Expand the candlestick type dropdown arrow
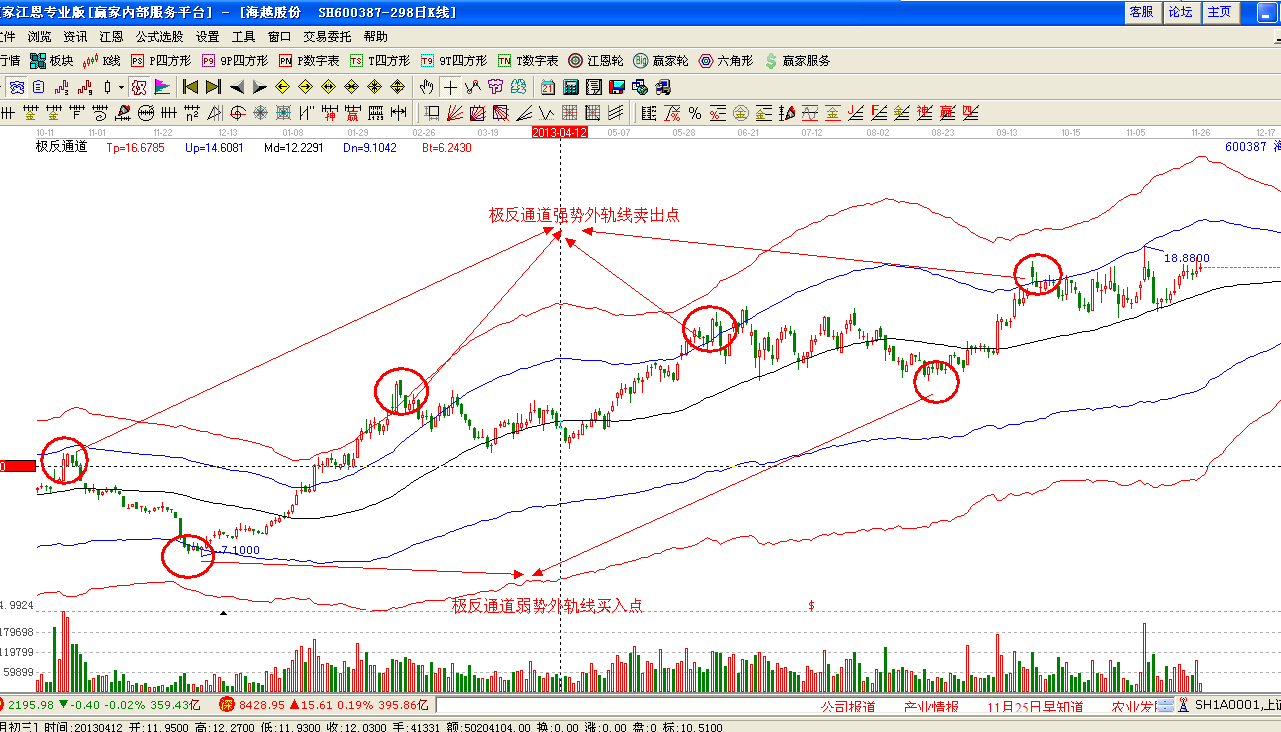Viewport: 1281px width, 732px height. [x=122, y=87]
